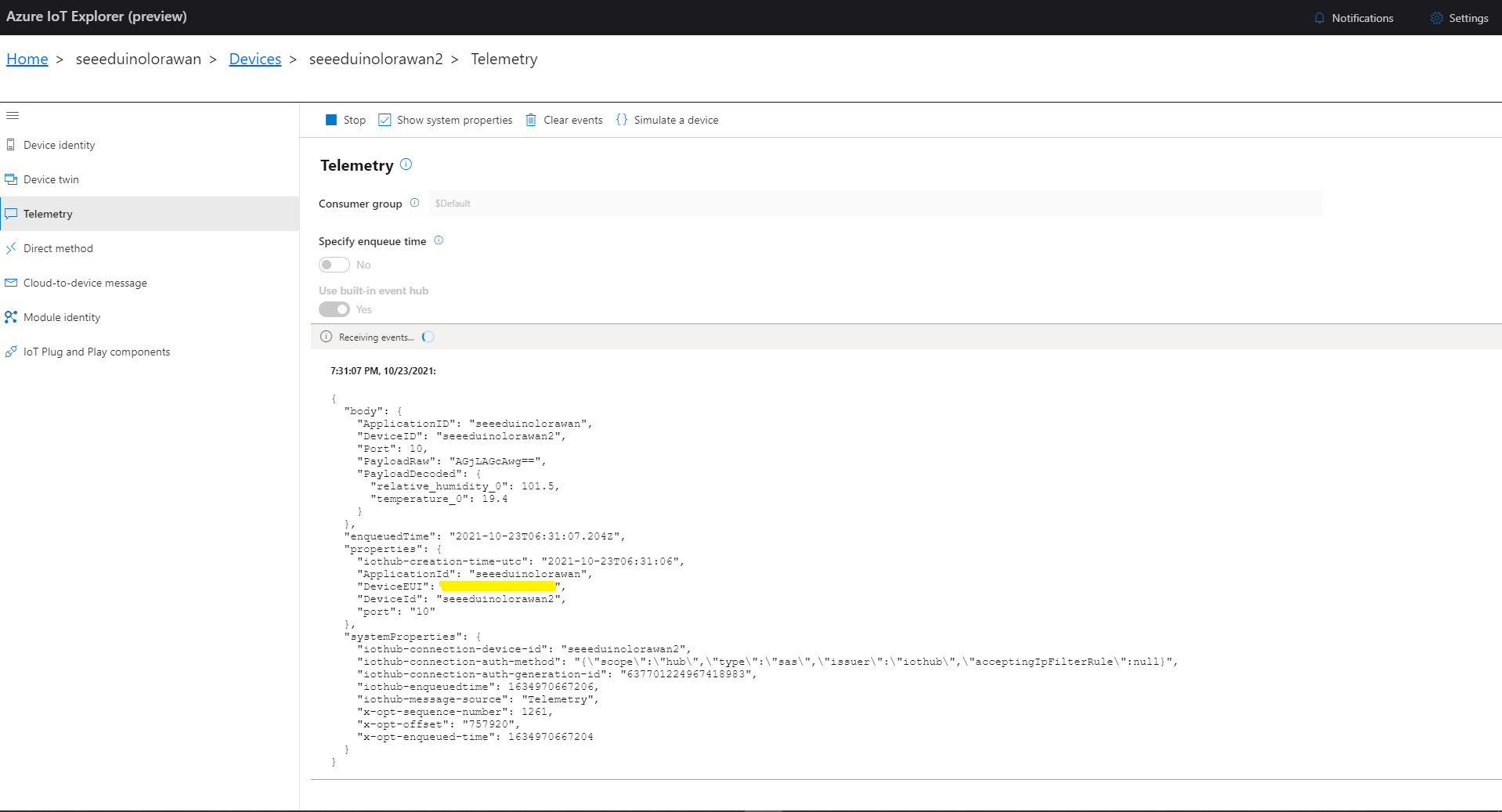Click the Stop telemetry square icon
Image resolution: width=1502 pixels, height=812 pixels.
(331, 120)
